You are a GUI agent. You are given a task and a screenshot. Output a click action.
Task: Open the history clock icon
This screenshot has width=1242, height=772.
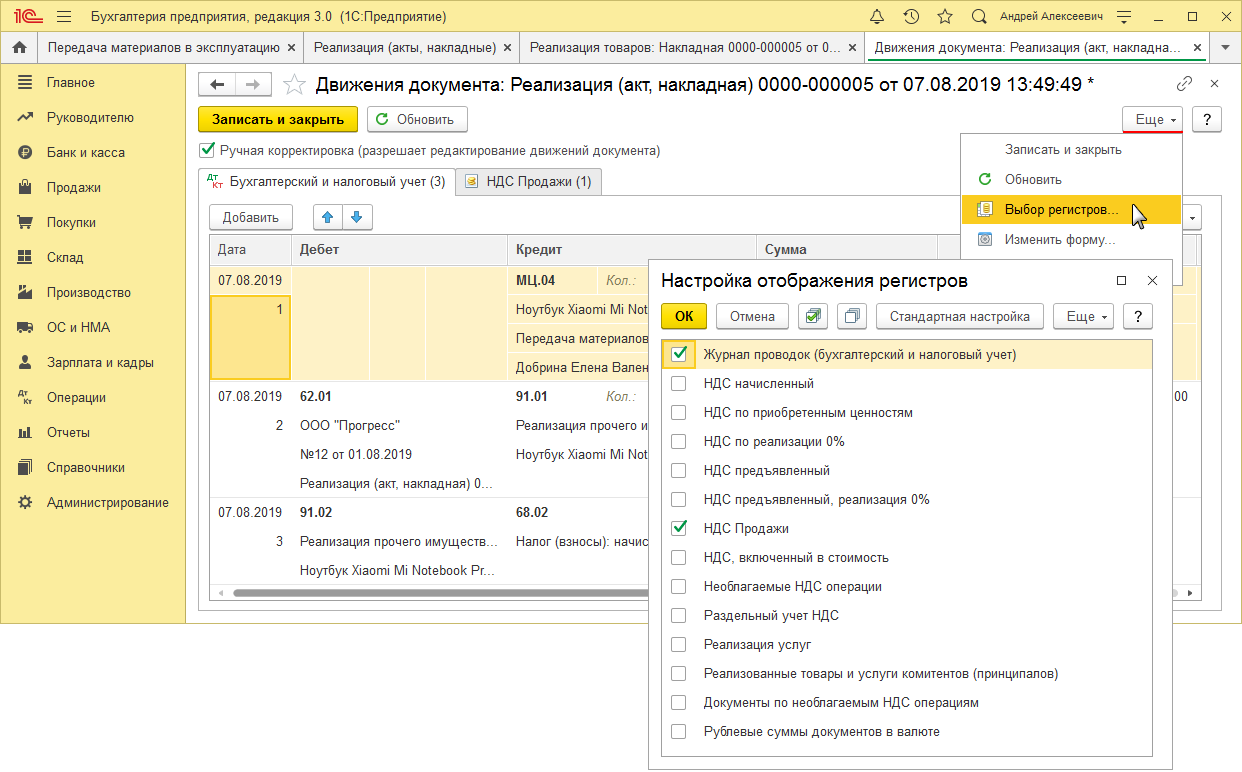click(911, 17)
